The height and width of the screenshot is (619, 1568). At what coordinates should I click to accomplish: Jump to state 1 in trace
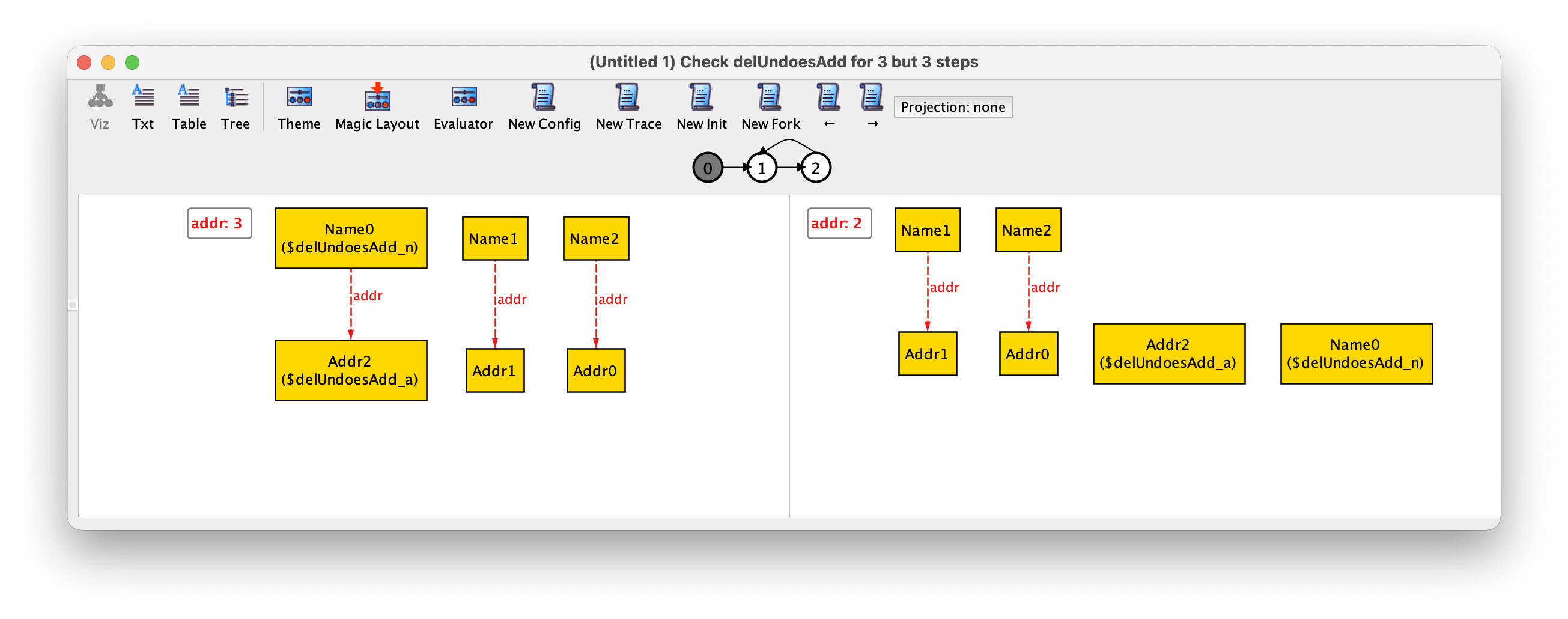point(762,168)
